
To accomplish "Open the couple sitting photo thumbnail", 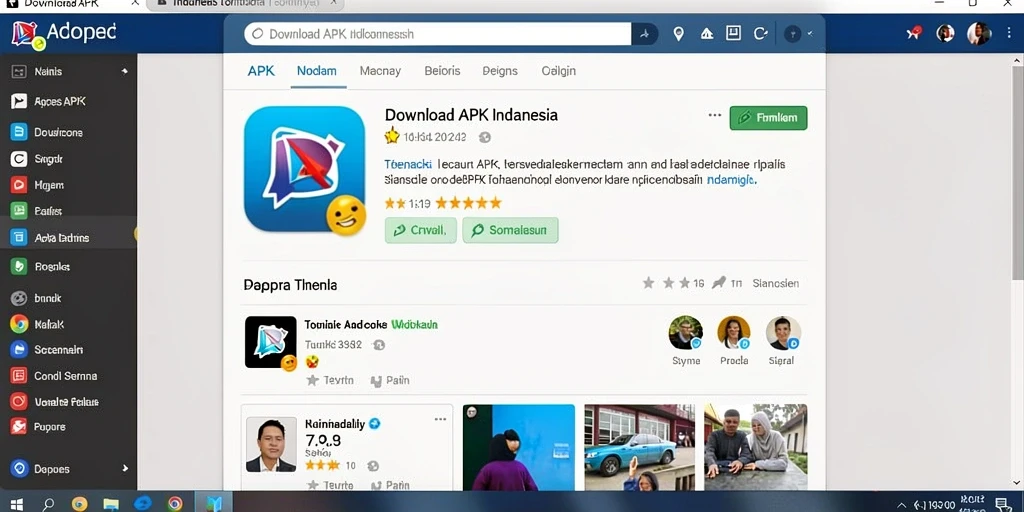I will point(756,447).
